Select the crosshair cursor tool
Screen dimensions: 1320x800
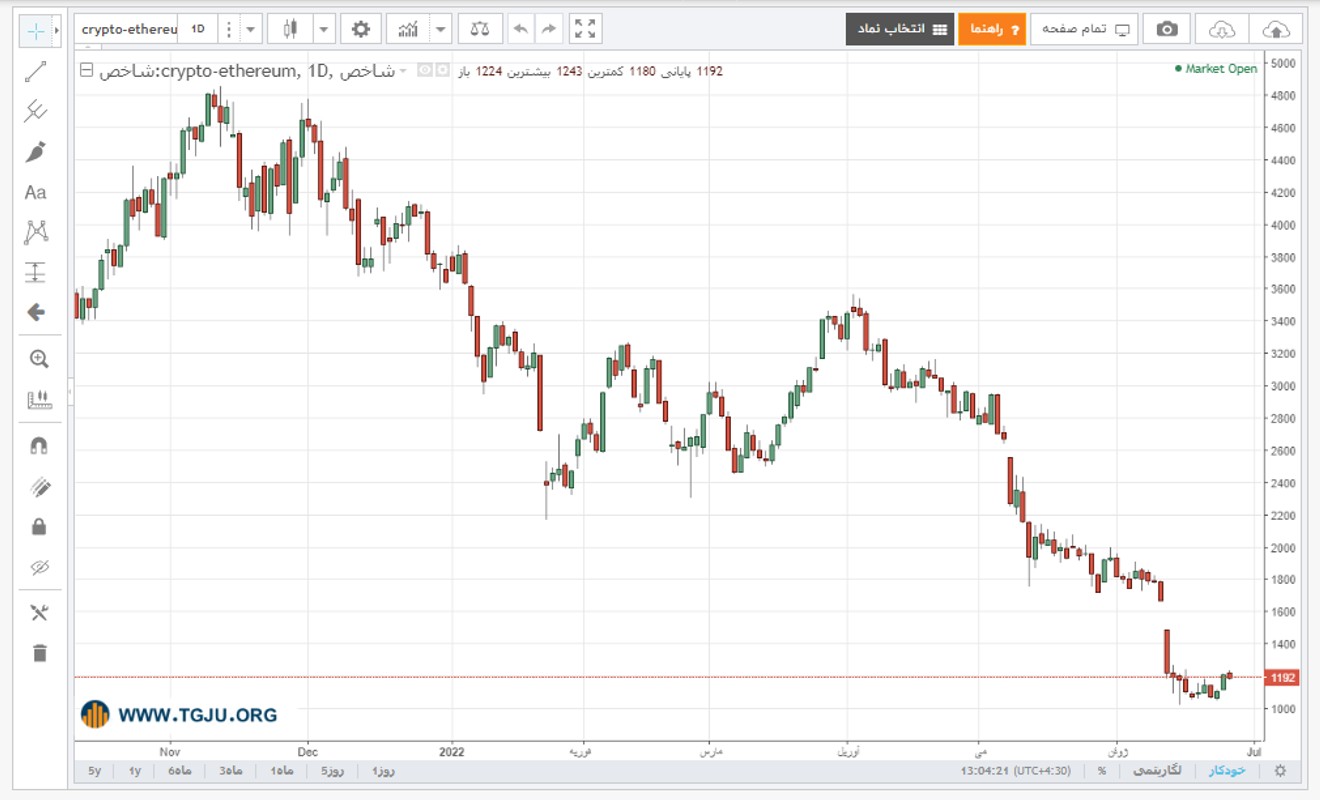coord(36,30)
